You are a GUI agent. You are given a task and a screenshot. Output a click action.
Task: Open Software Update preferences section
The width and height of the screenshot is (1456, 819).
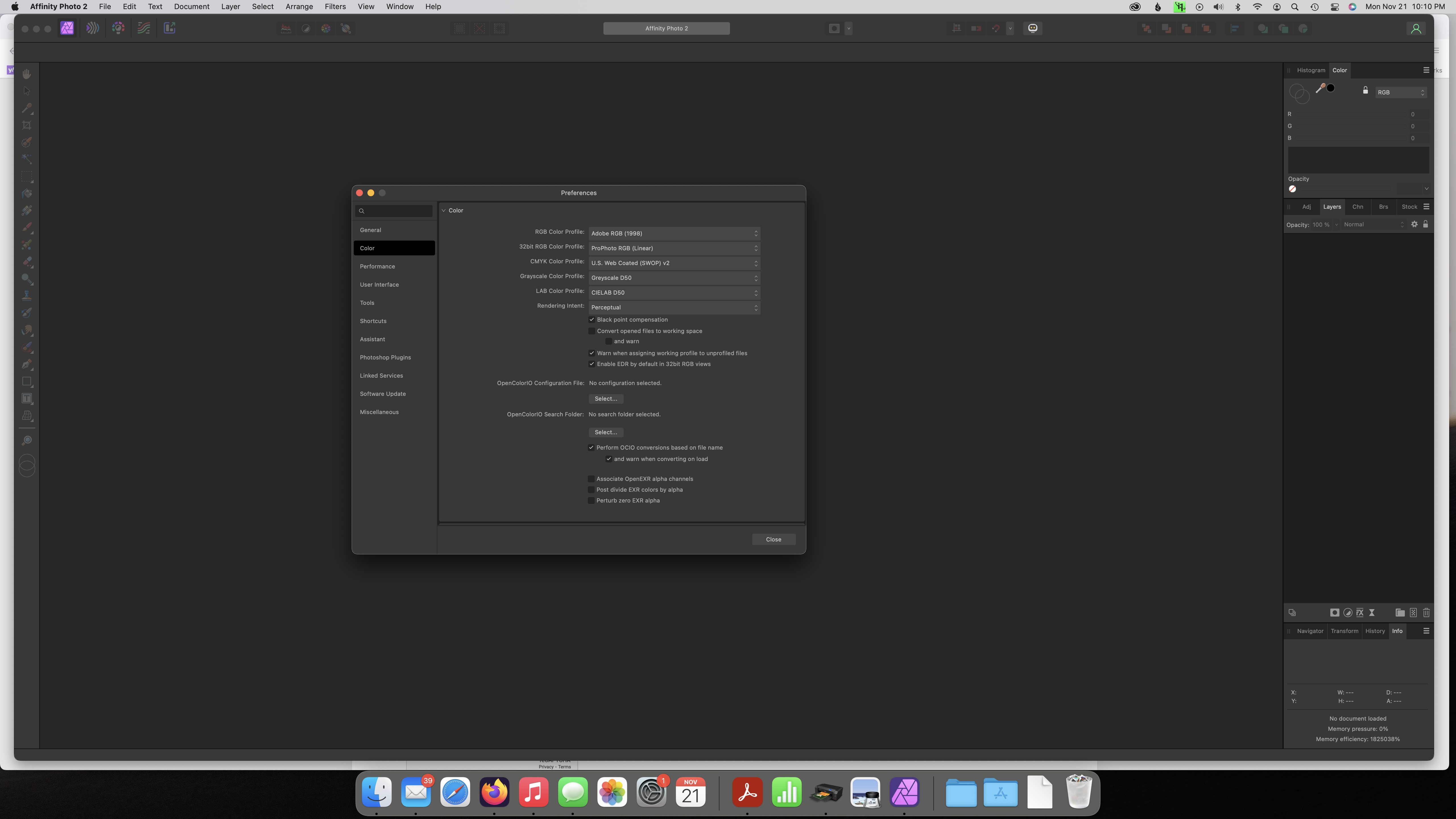(x=394, y=394)
